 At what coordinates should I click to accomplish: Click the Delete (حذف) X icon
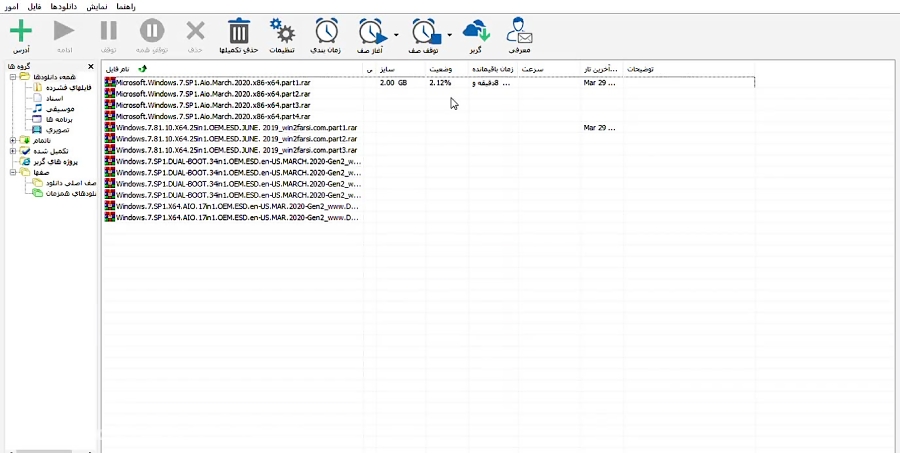(196, 31)
